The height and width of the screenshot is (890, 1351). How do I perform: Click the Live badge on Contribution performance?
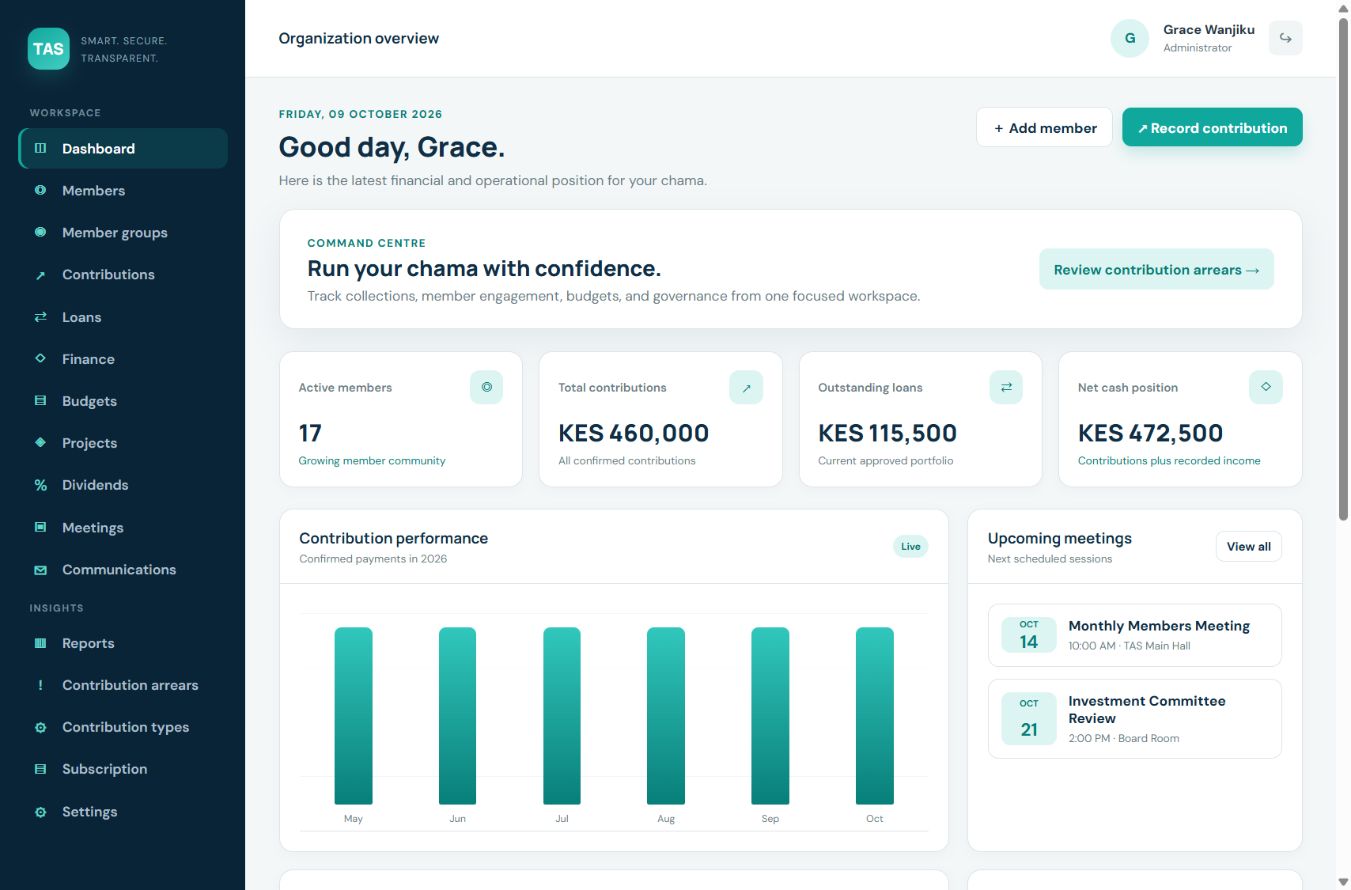[x=910, y=546]
